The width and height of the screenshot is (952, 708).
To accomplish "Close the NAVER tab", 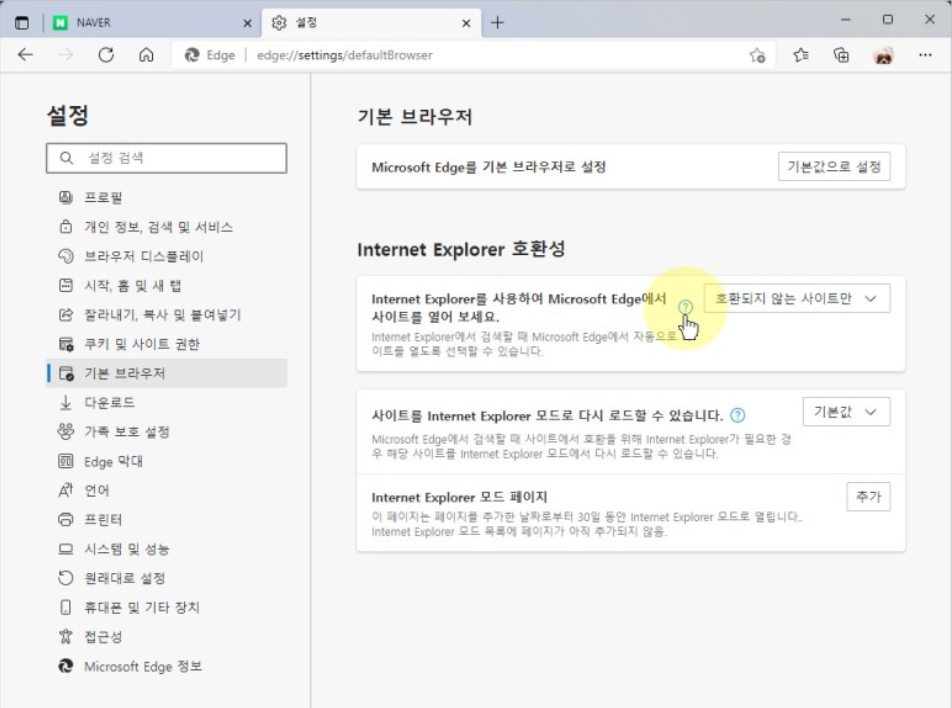I will 247,23.
